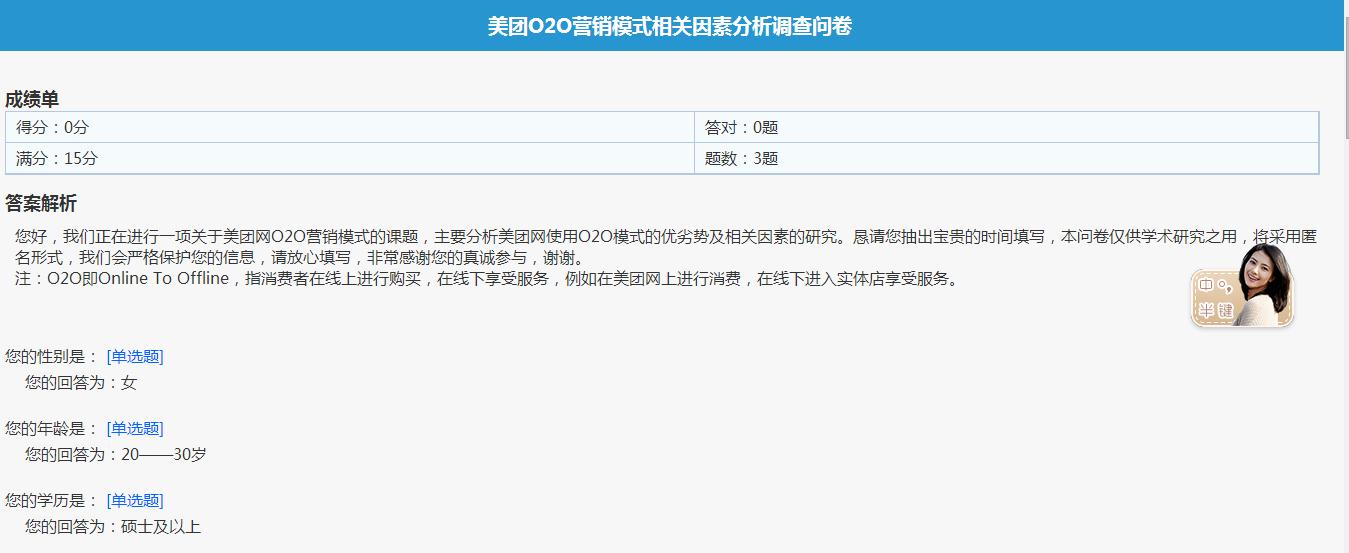This screenshot has width=1349, height=553.
Task: Click the intro paragraph starting 您好，我们正在进行
Action: coord(666,247)
